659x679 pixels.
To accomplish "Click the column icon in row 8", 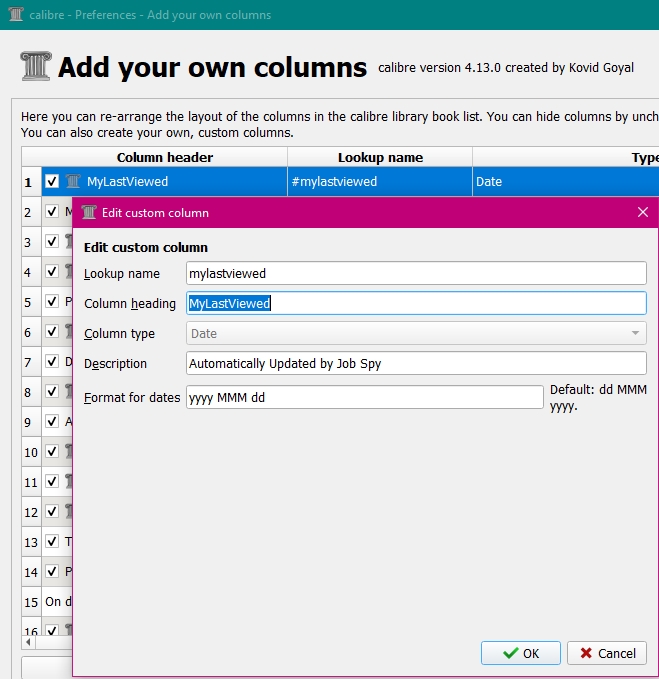I will coord(68,392).
